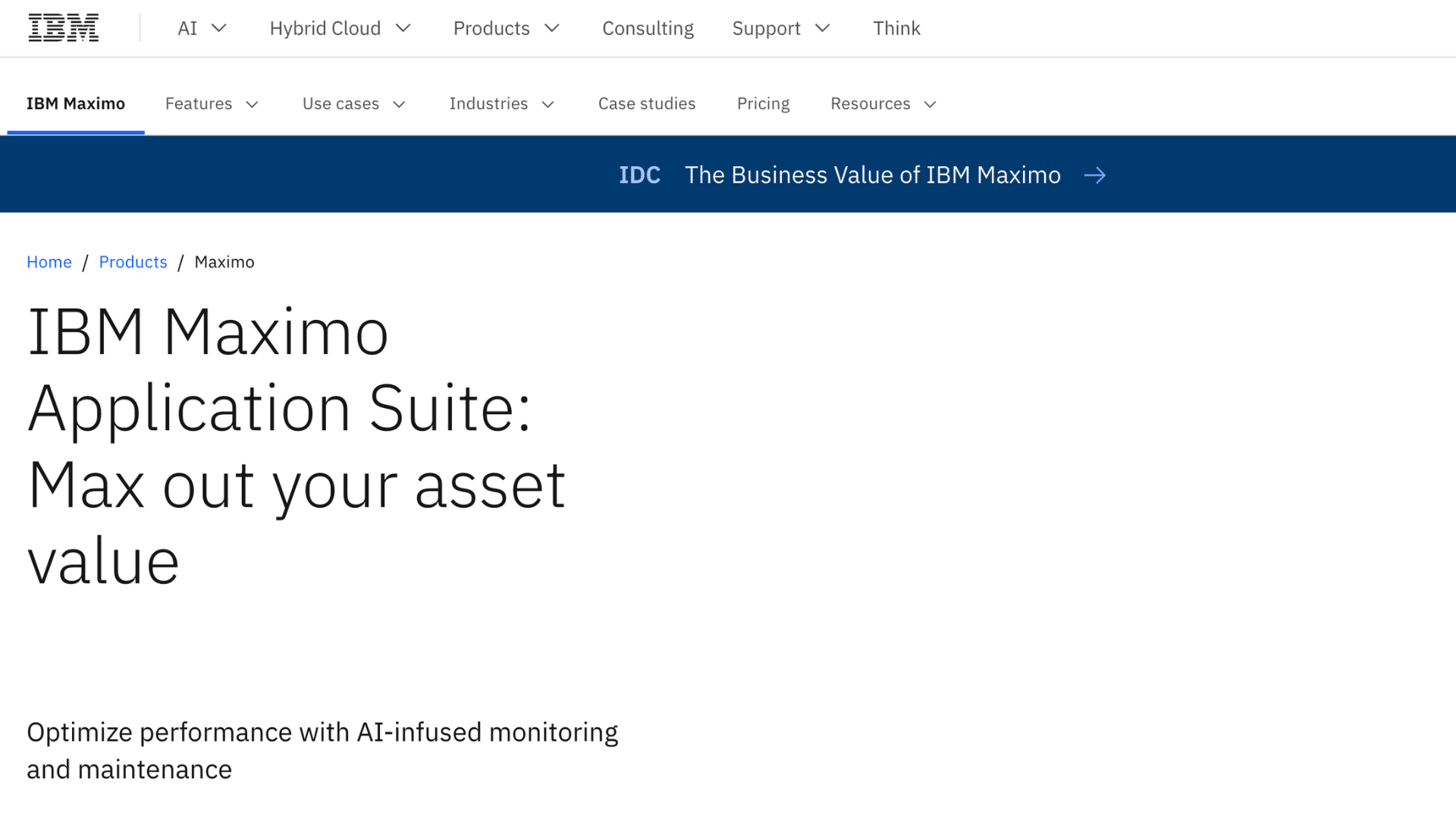Select the IBM Maximo tab
This screenshot has height=819, width=1456.
click(75, 103)
